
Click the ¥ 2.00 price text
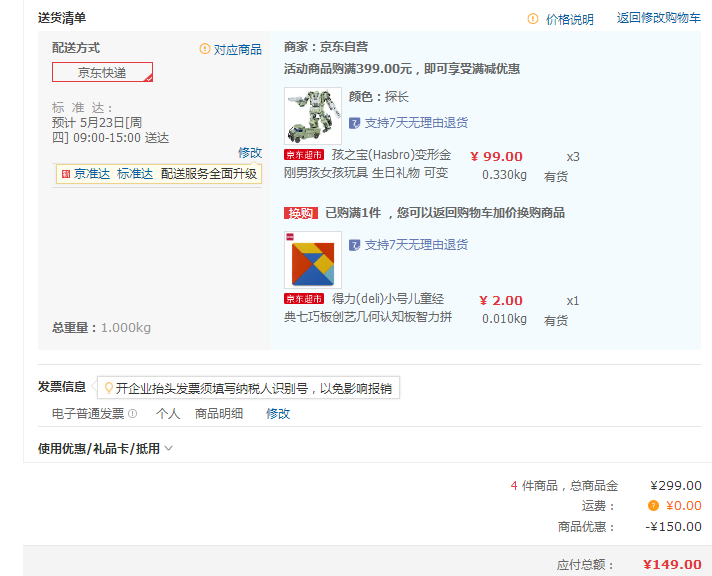(501, 300)
